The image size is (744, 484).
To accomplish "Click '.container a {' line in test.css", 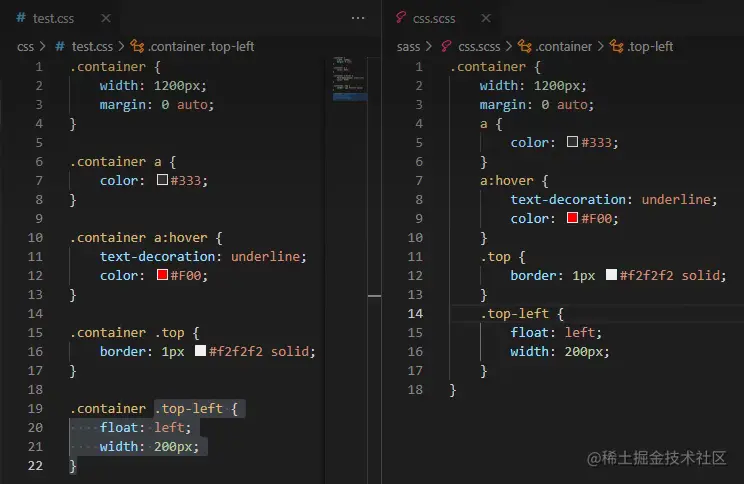I will tap(123, 162).
